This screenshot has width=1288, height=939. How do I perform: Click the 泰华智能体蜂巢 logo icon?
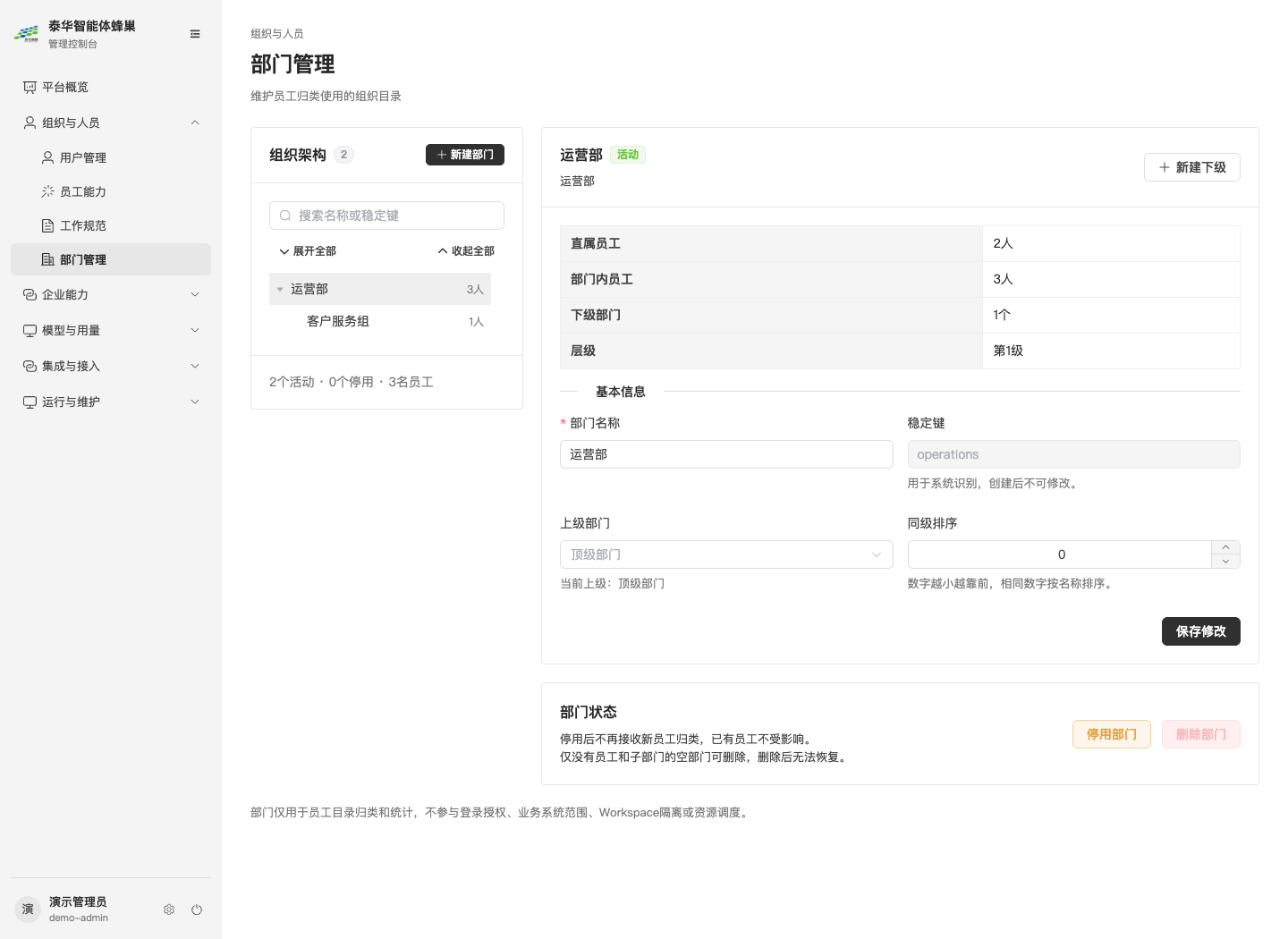pos(26,34)
